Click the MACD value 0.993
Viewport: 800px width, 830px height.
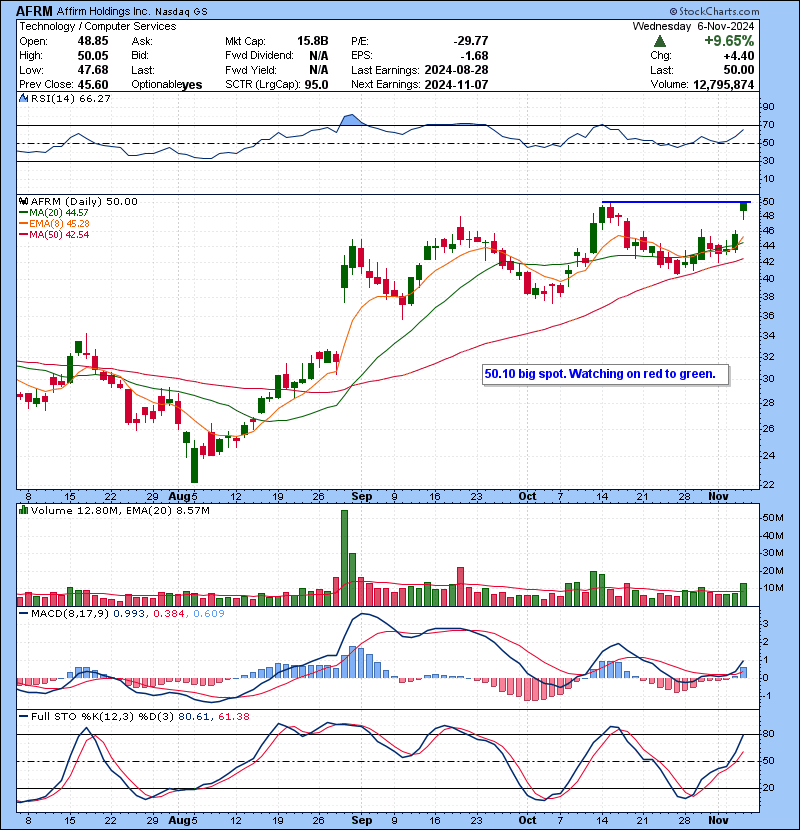point(130,614)
